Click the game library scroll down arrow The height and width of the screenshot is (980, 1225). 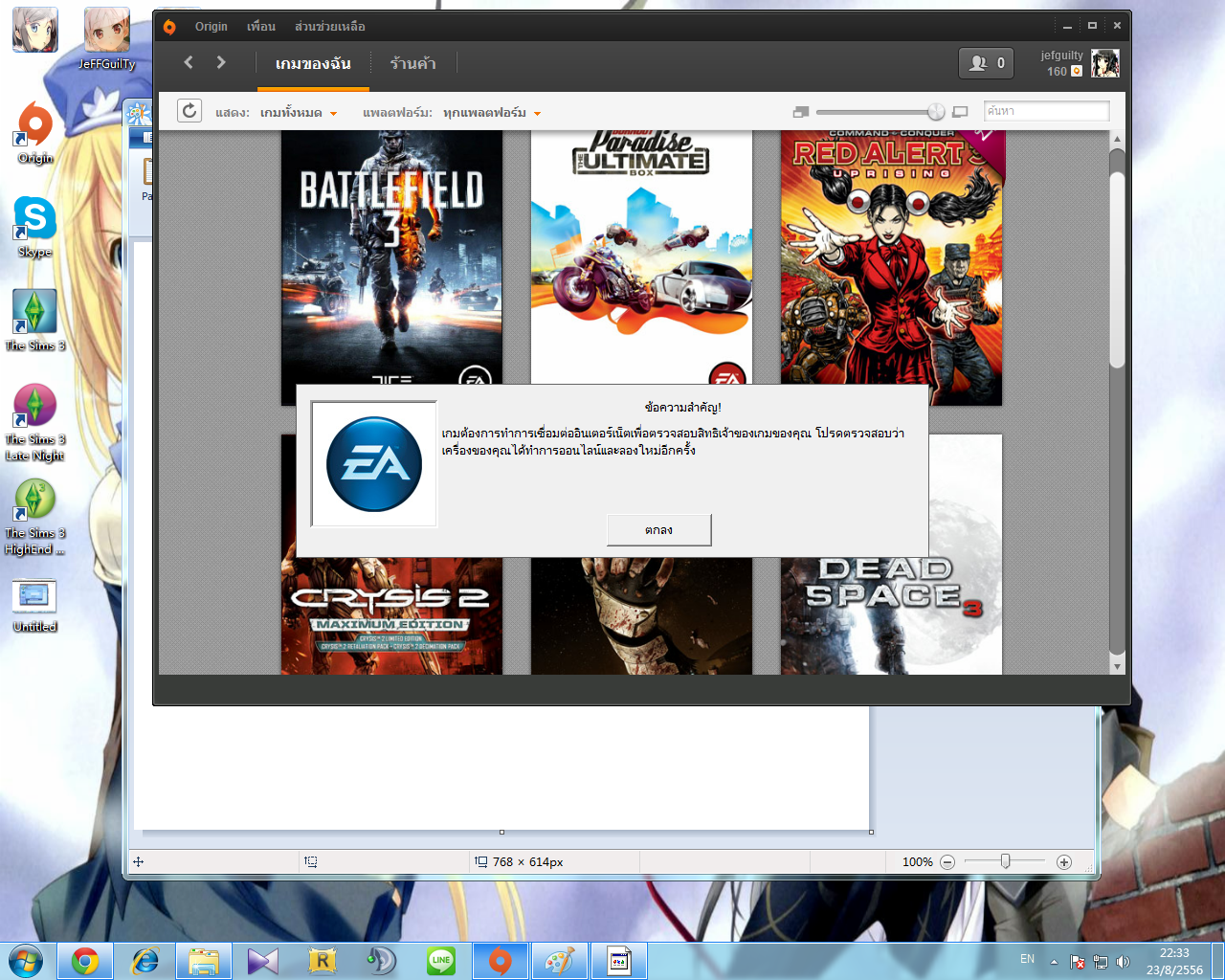click(1117, 666)
